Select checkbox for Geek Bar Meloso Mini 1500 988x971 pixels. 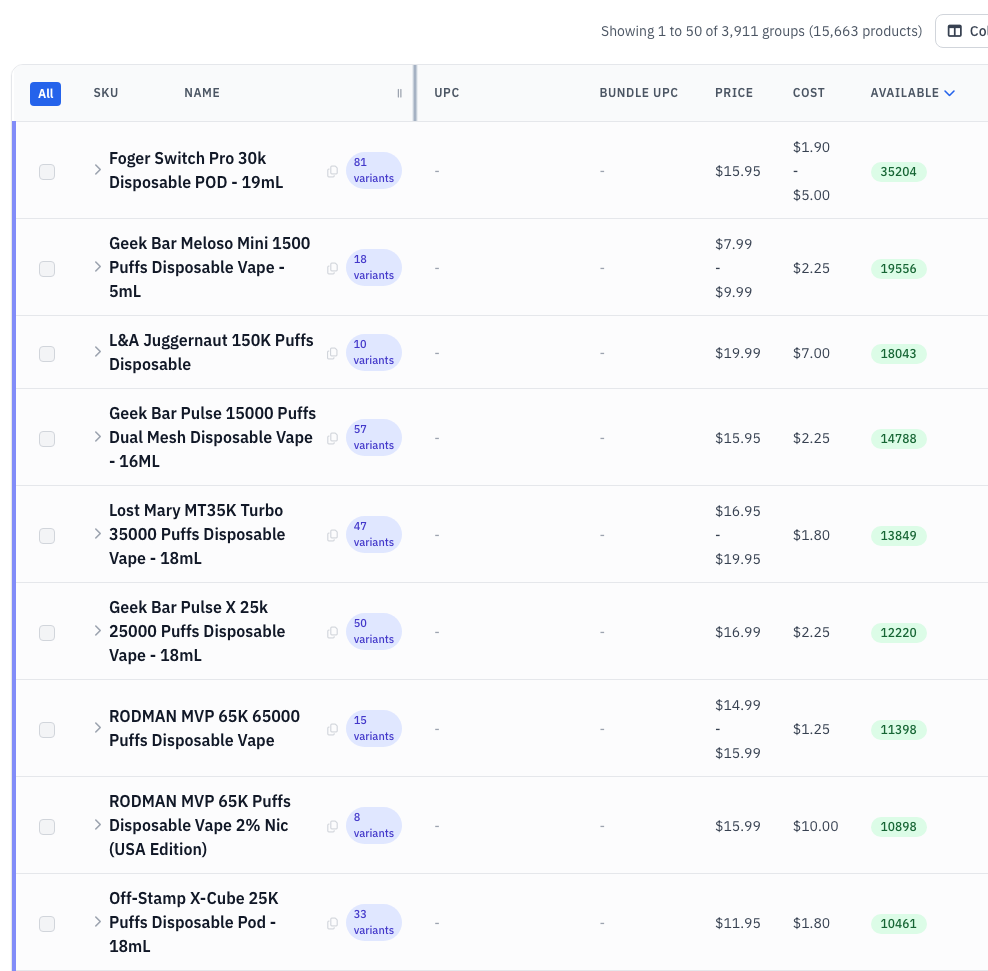click(x=47, y=268)
